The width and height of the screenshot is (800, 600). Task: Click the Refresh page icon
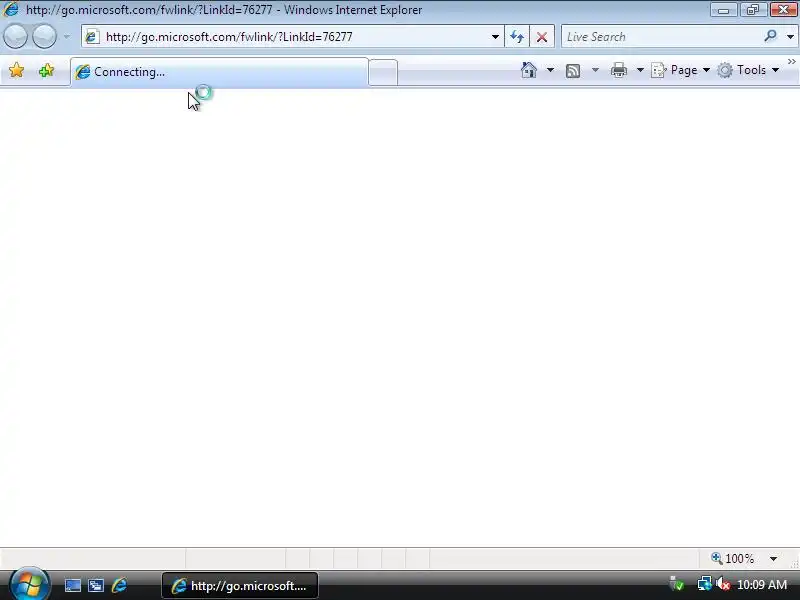517,37
